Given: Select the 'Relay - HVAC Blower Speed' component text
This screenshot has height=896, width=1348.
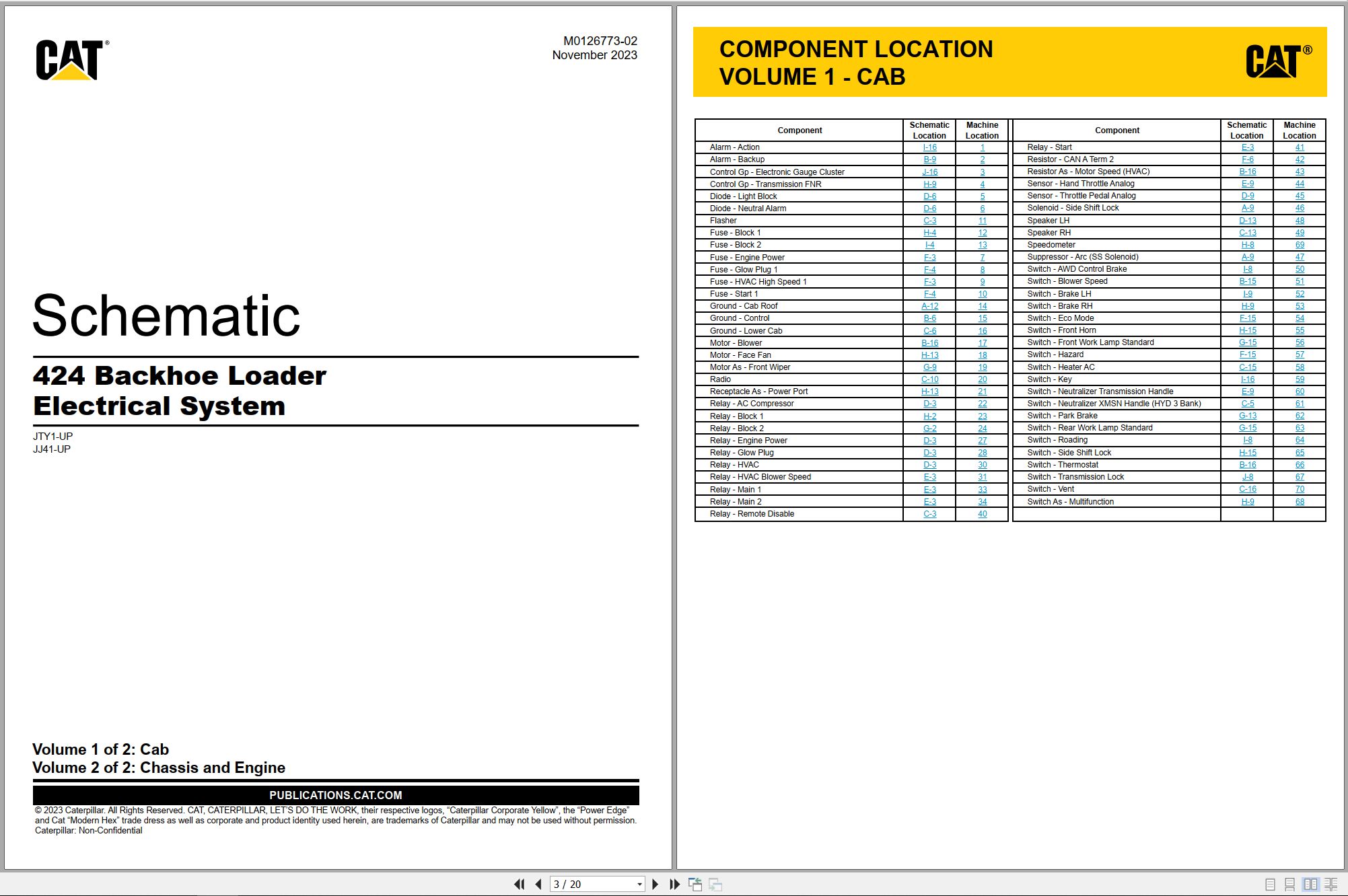Looking at the screenshot, I should coord(760,477).
